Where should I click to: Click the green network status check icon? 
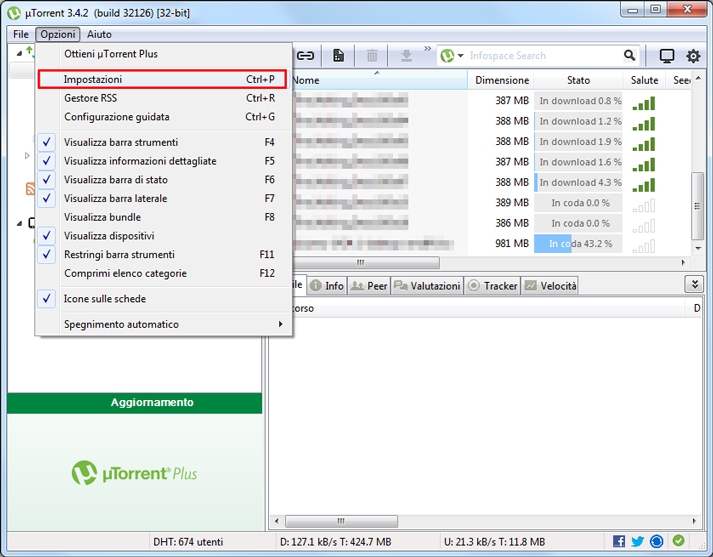pos(678,541)
